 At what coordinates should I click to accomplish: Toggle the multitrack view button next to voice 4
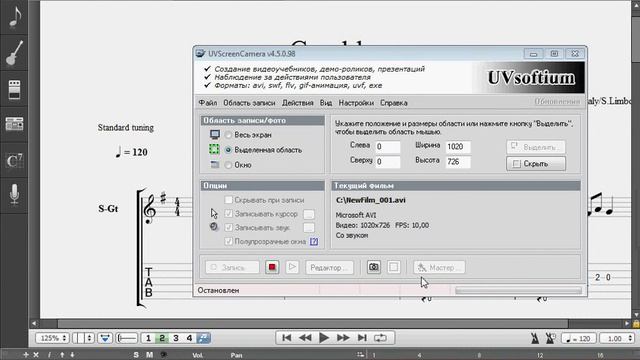tap(203, 338)
